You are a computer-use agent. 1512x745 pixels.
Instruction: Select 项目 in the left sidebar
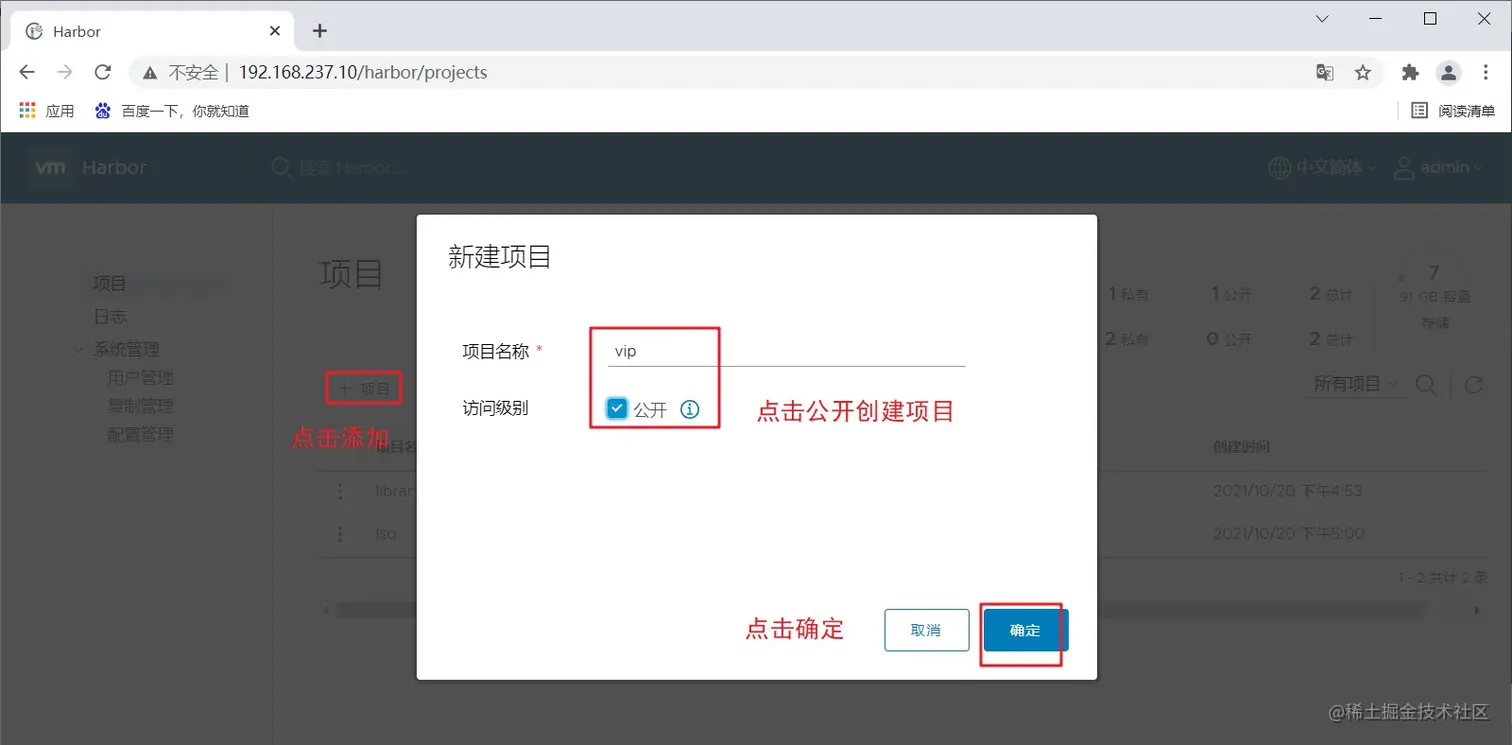coord(110,284)
